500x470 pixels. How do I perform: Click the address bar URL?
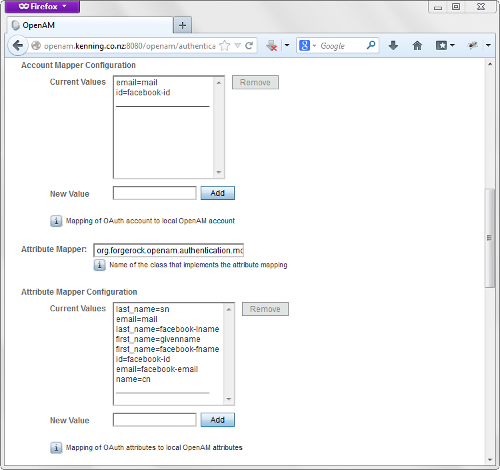[x=130, y=46]
